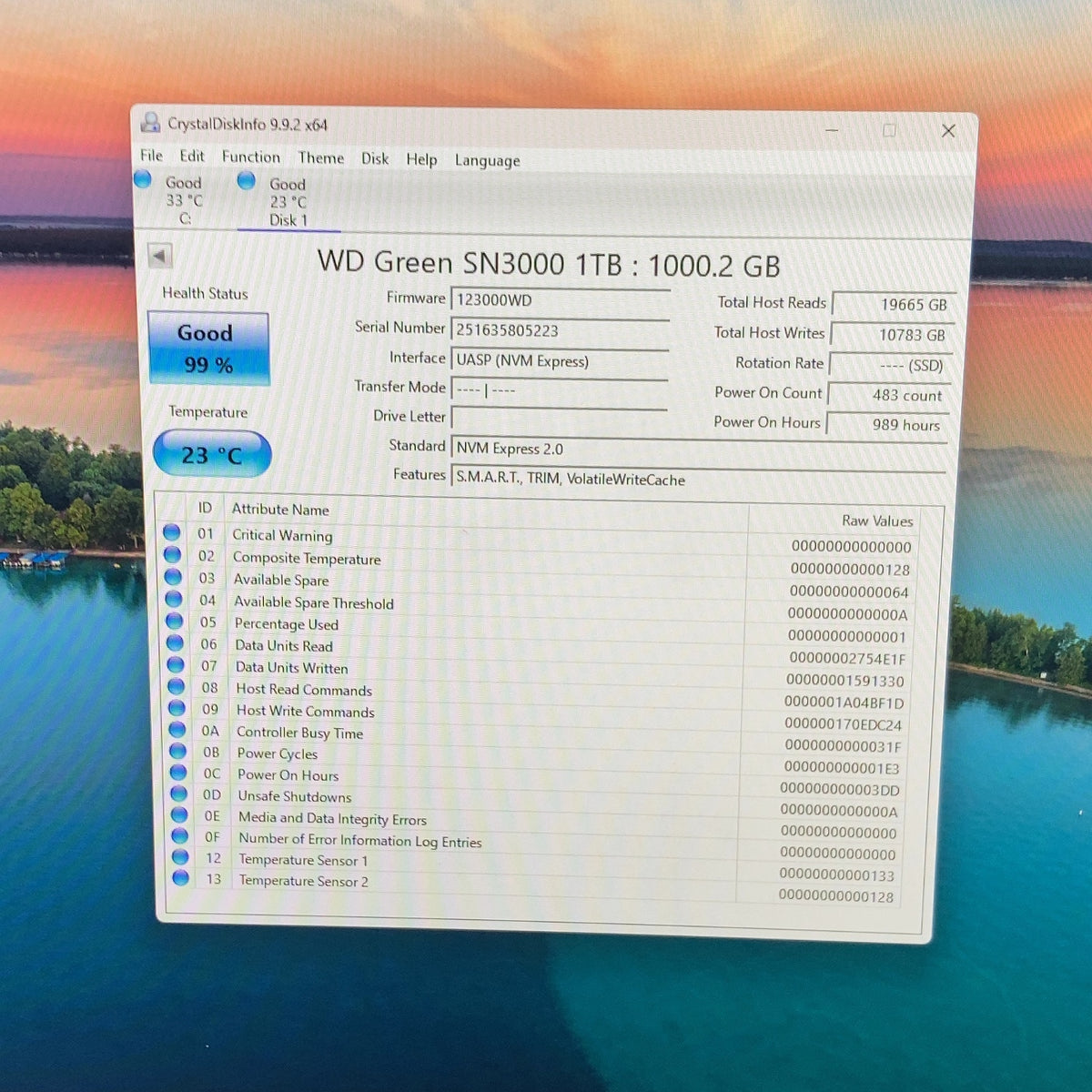Click the status icon for Critical Warning

point(171,532)
